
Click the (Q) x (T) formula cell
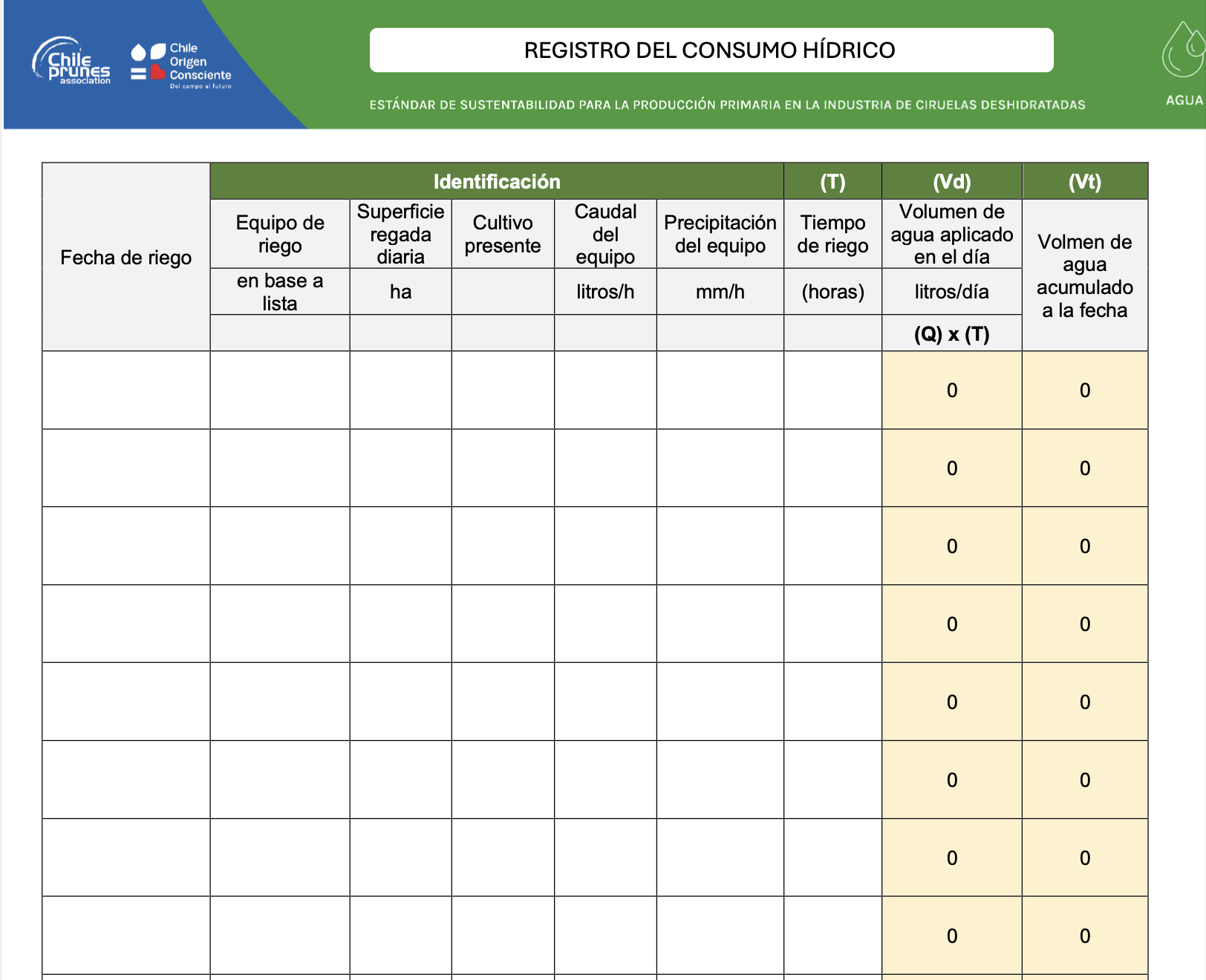[952, 333]
